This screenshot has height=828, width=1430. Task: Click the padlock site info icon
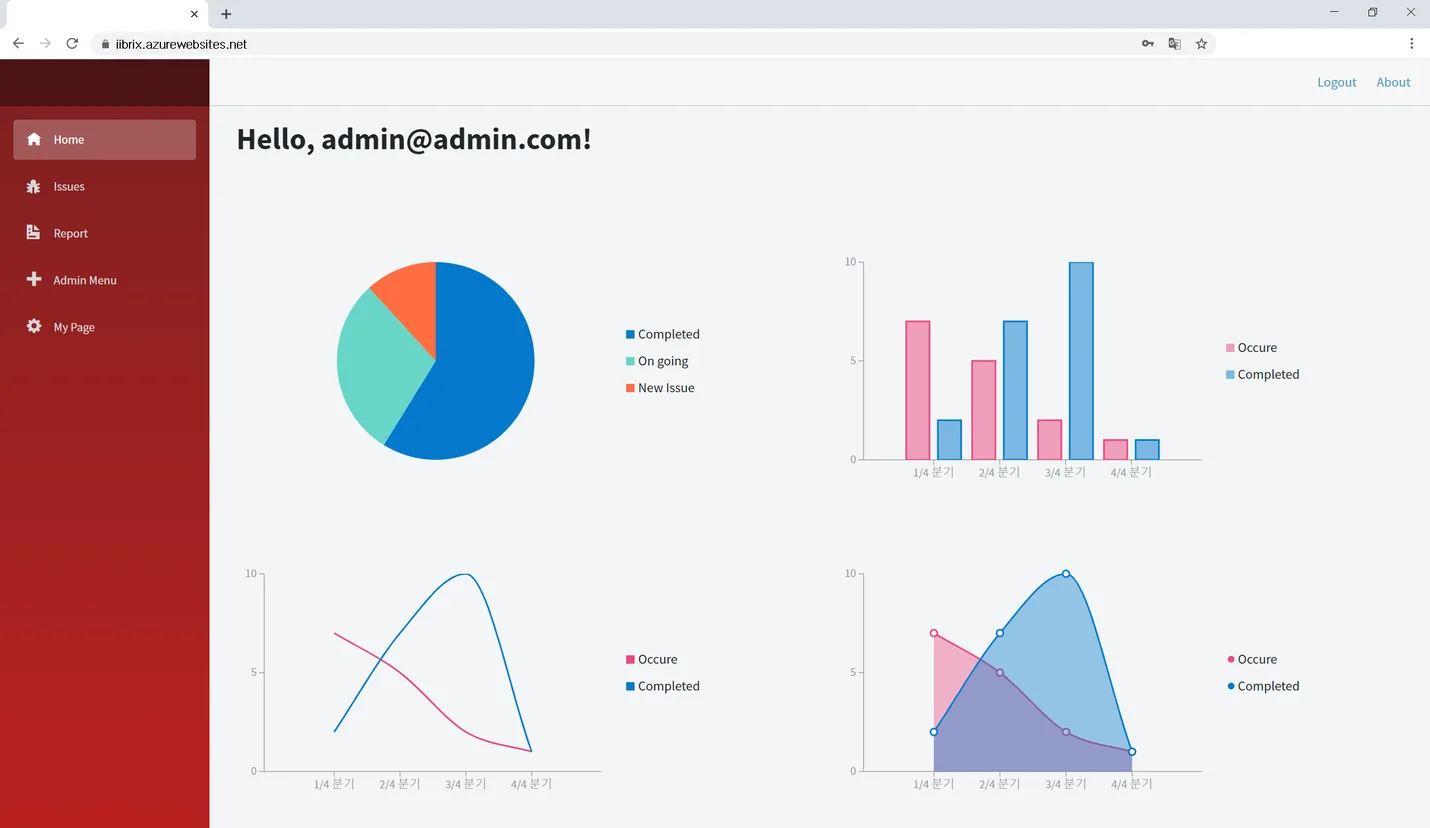104,44
